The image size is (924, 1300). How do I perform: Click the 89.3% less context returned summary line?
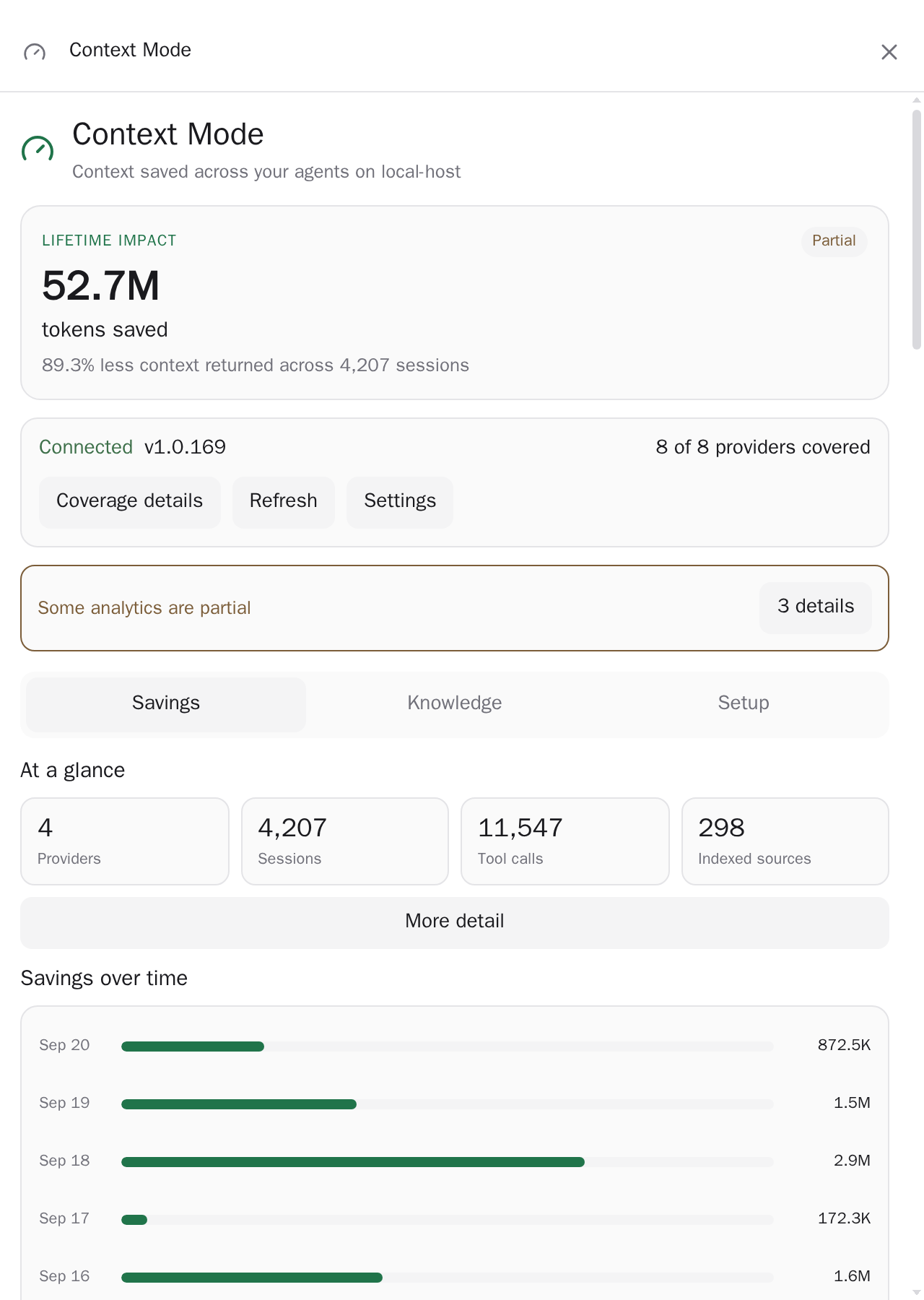256,365
